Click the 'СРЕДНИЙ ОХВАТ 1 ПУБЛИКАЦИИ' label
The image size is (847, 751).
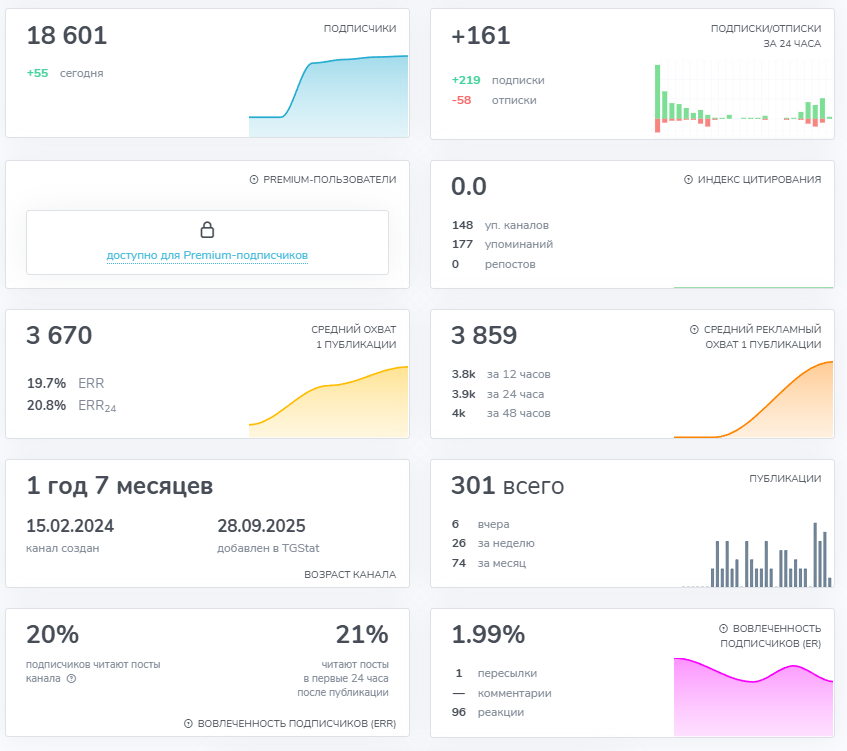[354, 337]
